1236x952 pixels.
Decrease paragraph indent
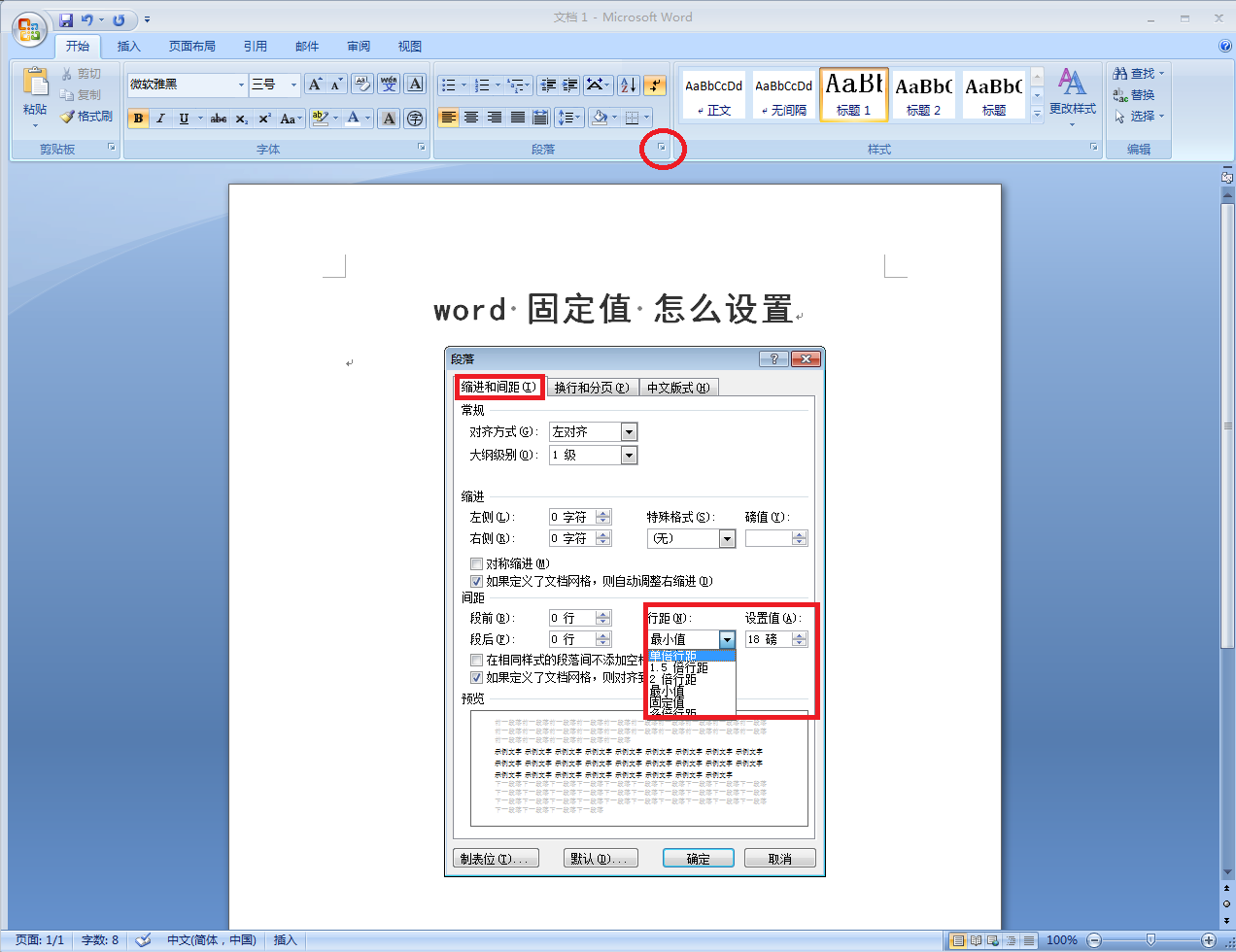coord(548,85)
